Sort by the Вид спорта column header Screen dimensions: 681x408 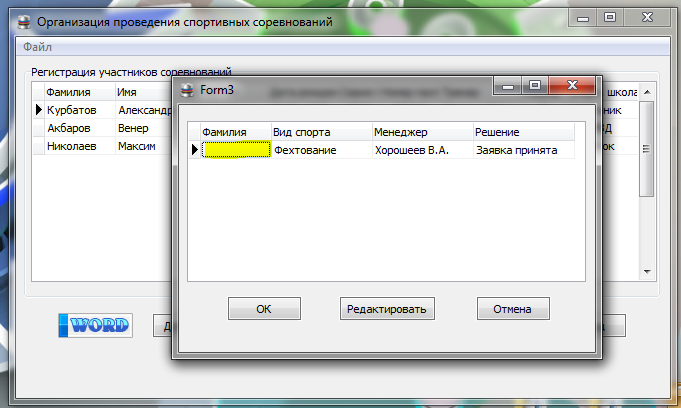pyautogui.click(x=322, y=132)
